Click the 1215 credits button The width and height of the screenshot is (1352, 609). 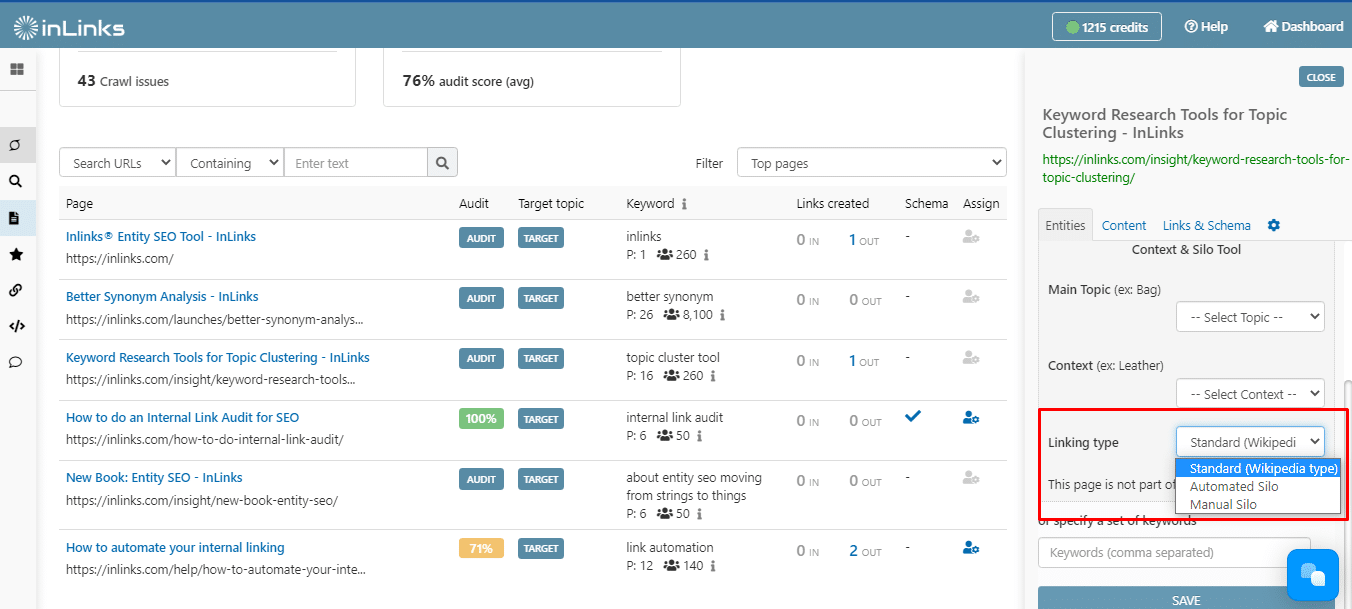1107,27
